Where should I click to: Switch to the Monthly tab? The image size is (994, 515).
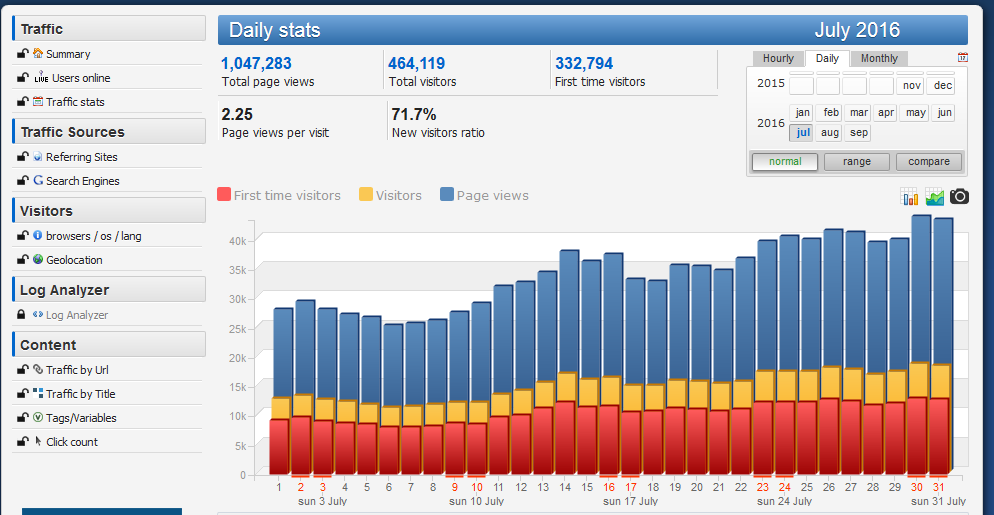point(879,59)
